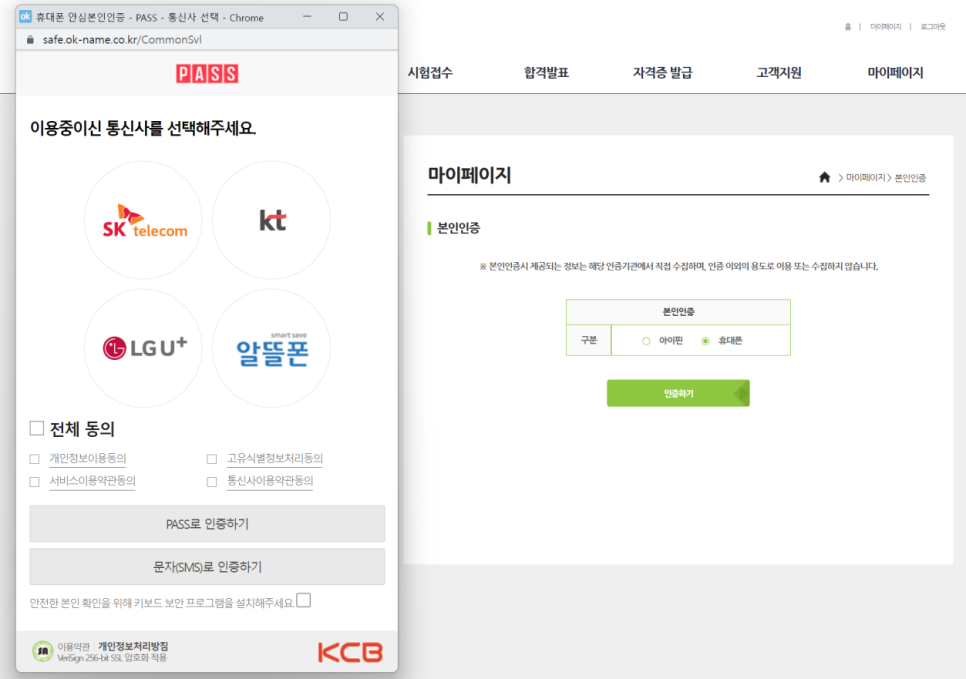This screenshot has width=966, height=679.
Task: Click the VeriSign SSL seal icon
Action: 43,651
